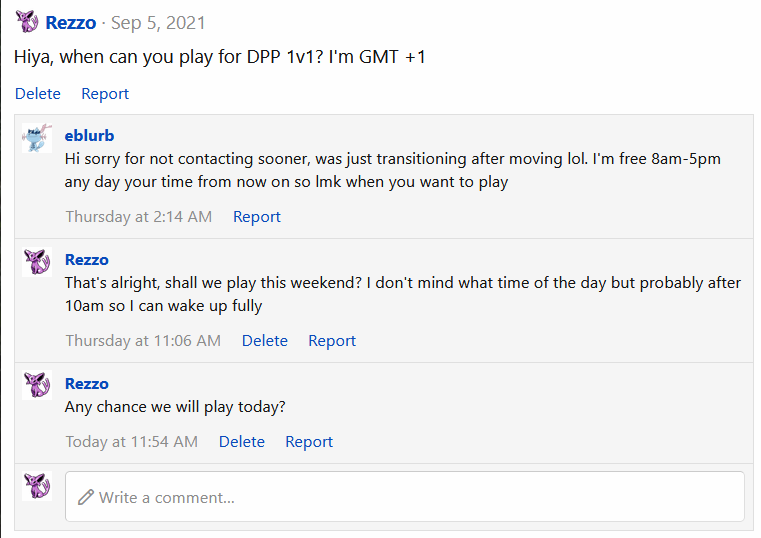
Task: Click the pencil icon in comment box
Action: pos(85,497)
